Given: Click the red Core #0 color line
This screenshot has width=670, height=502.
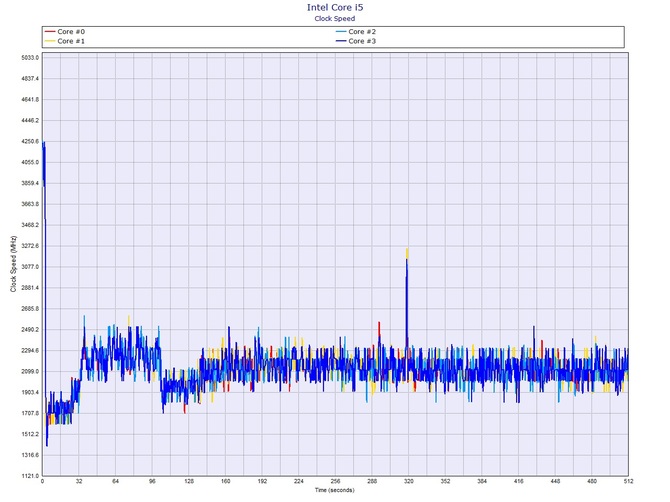Looking at the screenshot, I should (50, 32).
